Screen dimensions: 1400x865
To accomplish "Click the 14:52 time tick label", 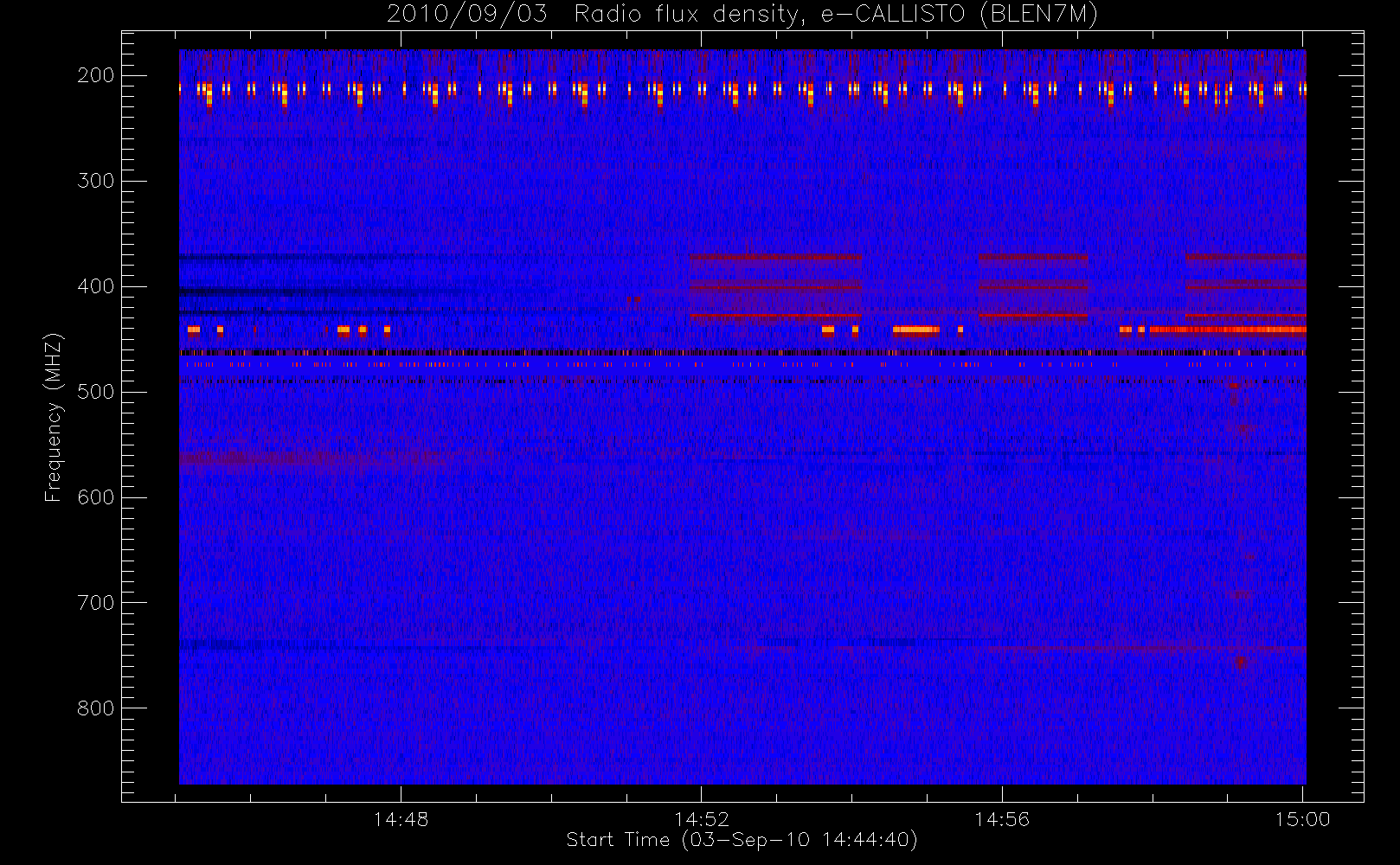I will (x=702, y=819).
